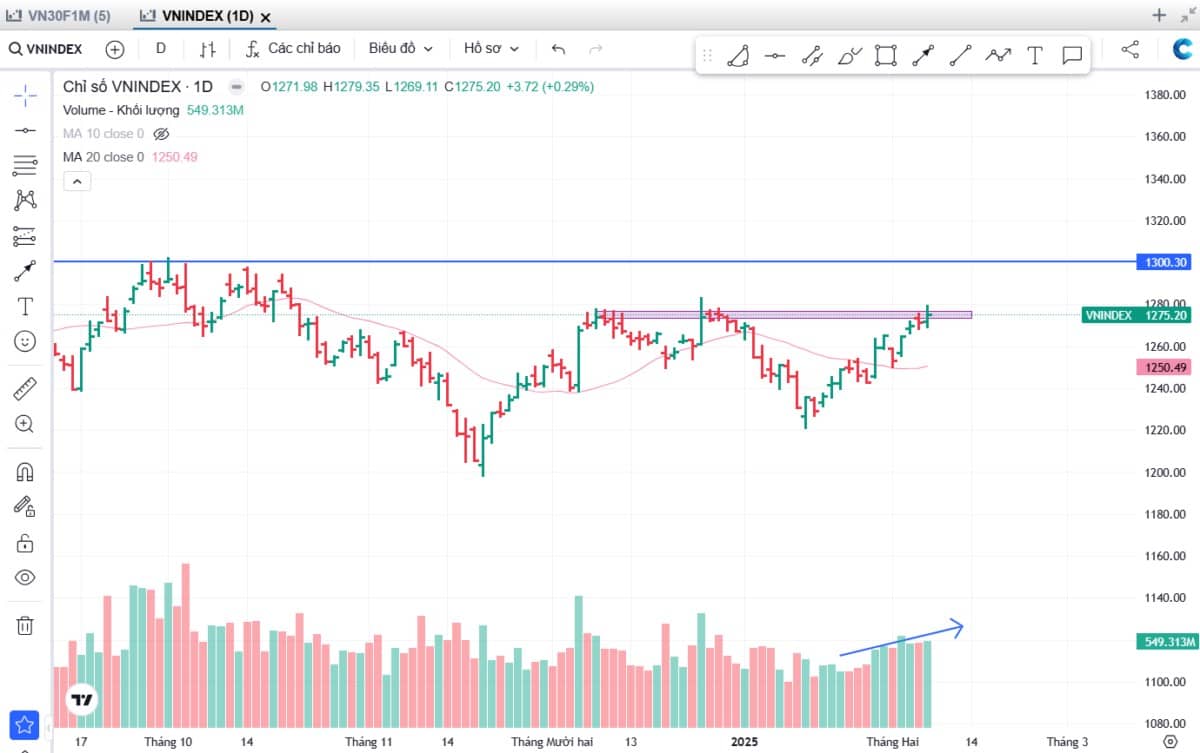Click the blue C logo button
Image resolution: width=1200 pixels, height=753 pixels.
(1183, 49)
